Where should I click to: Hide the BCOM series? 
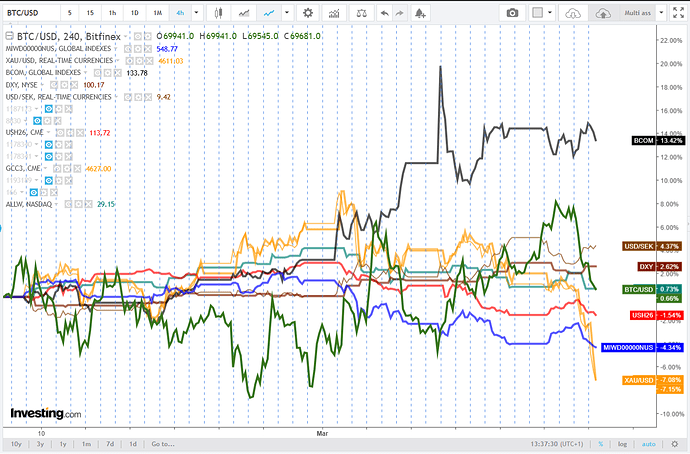(x=98, y=73)
